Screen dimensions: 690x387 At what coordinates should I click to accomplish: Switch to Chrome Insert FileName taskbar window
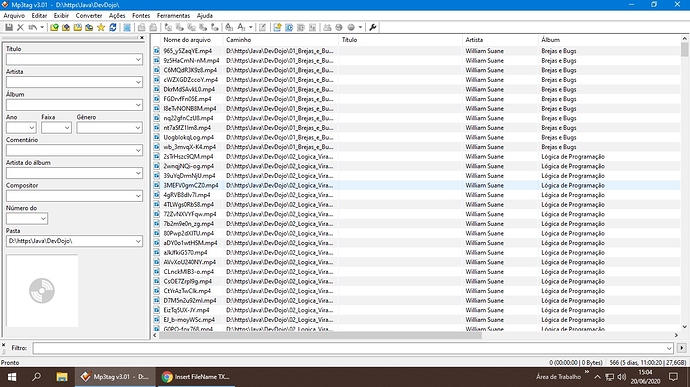tap(196, 377)
